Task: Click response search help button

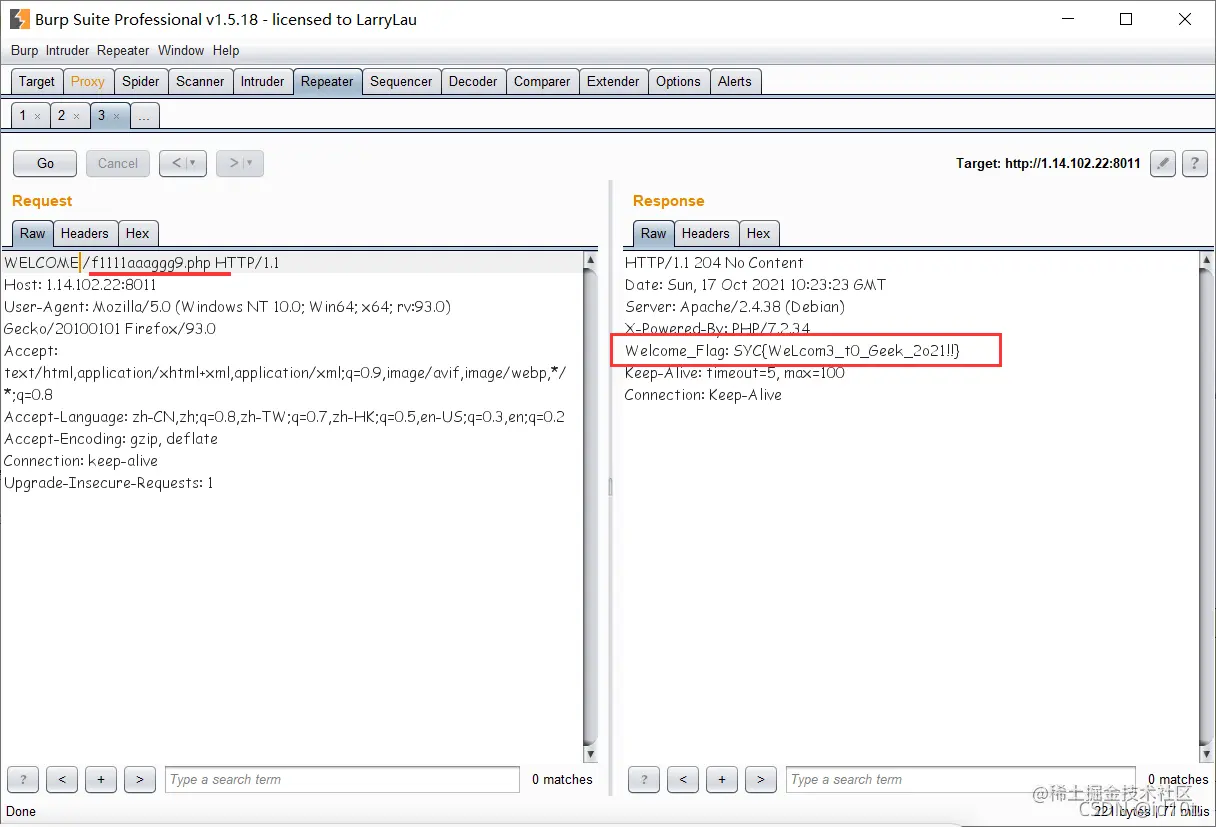Action: [x=644, y=780]
